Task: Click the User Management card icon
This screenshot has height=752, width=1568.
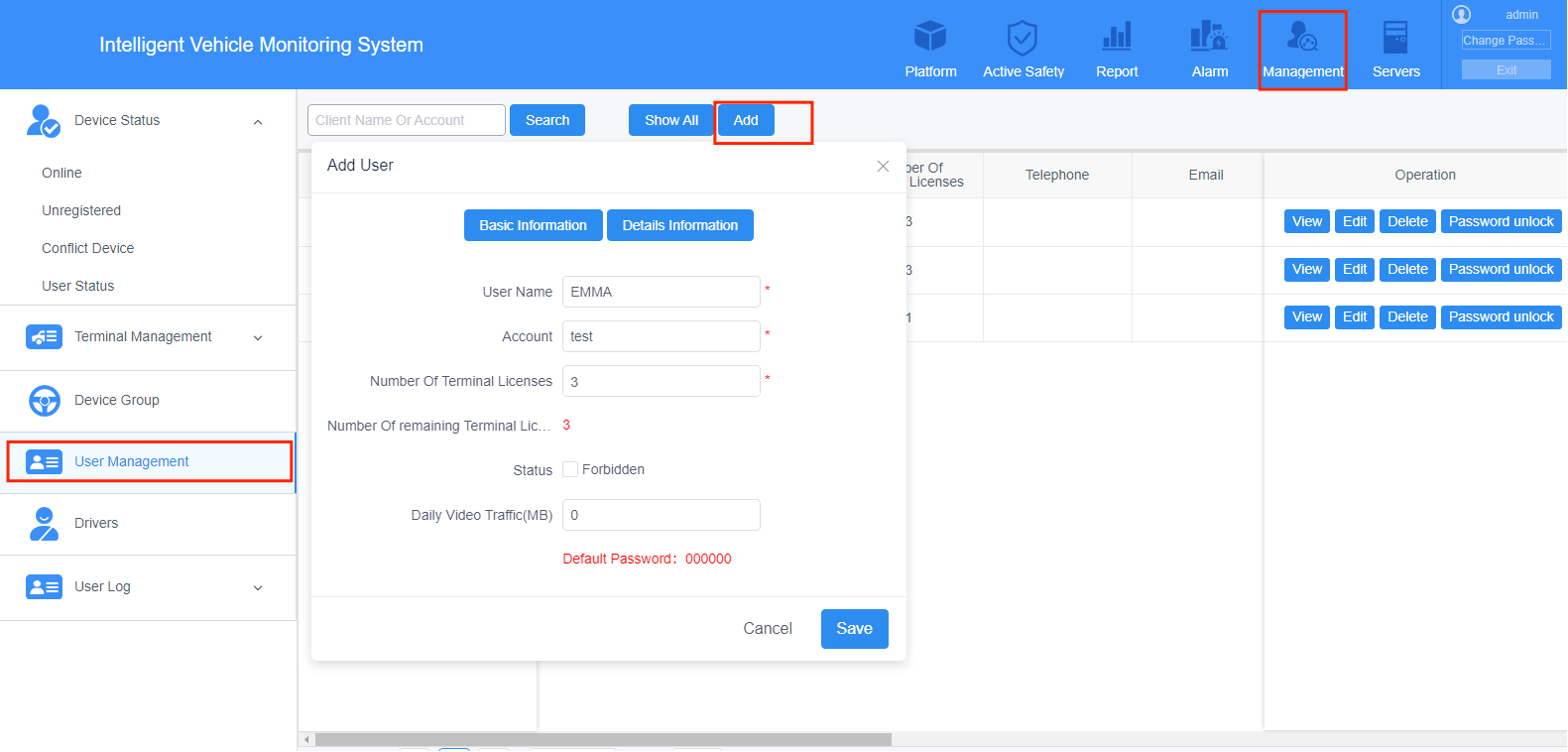Action: 44,461
